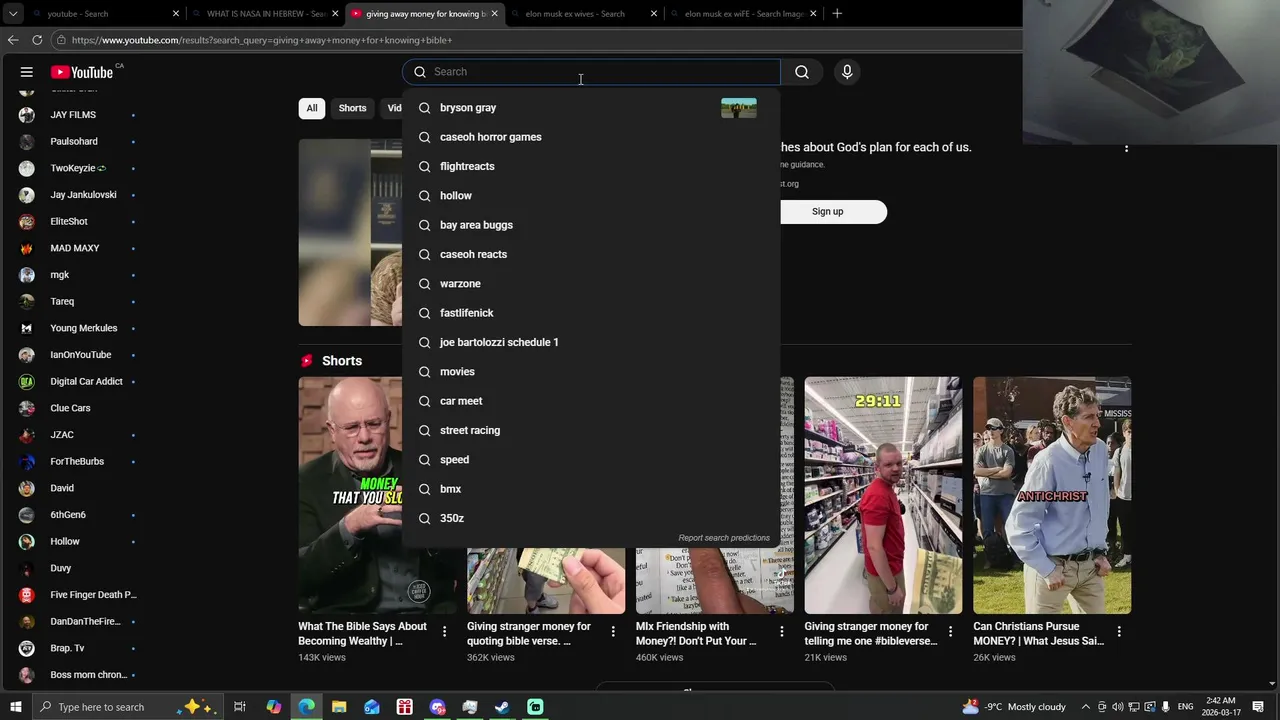Select 'fastlifenick' search suggestion
This screenshot has height=720, width=1280.
[591, 313]
